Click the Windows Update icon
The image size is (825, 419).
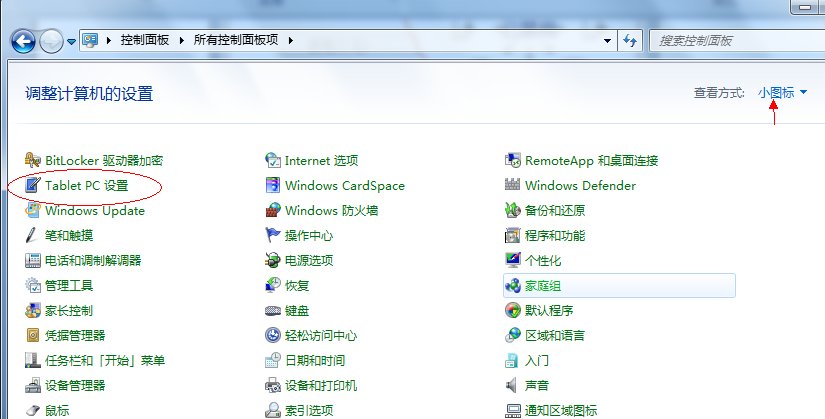point(33,210)
